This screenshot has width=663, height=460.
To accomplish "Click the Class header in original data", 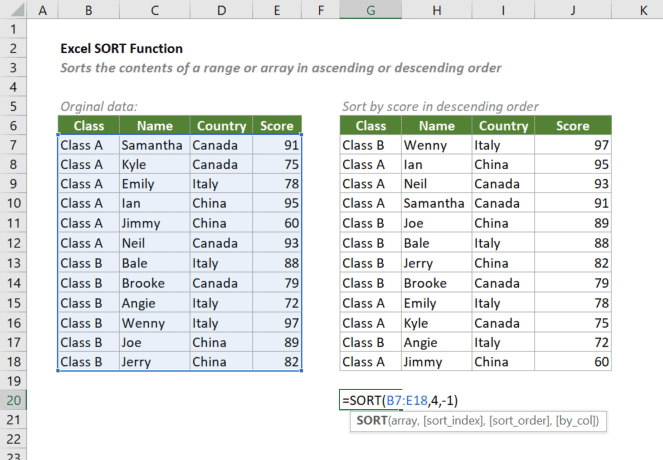I will [88, 126].
